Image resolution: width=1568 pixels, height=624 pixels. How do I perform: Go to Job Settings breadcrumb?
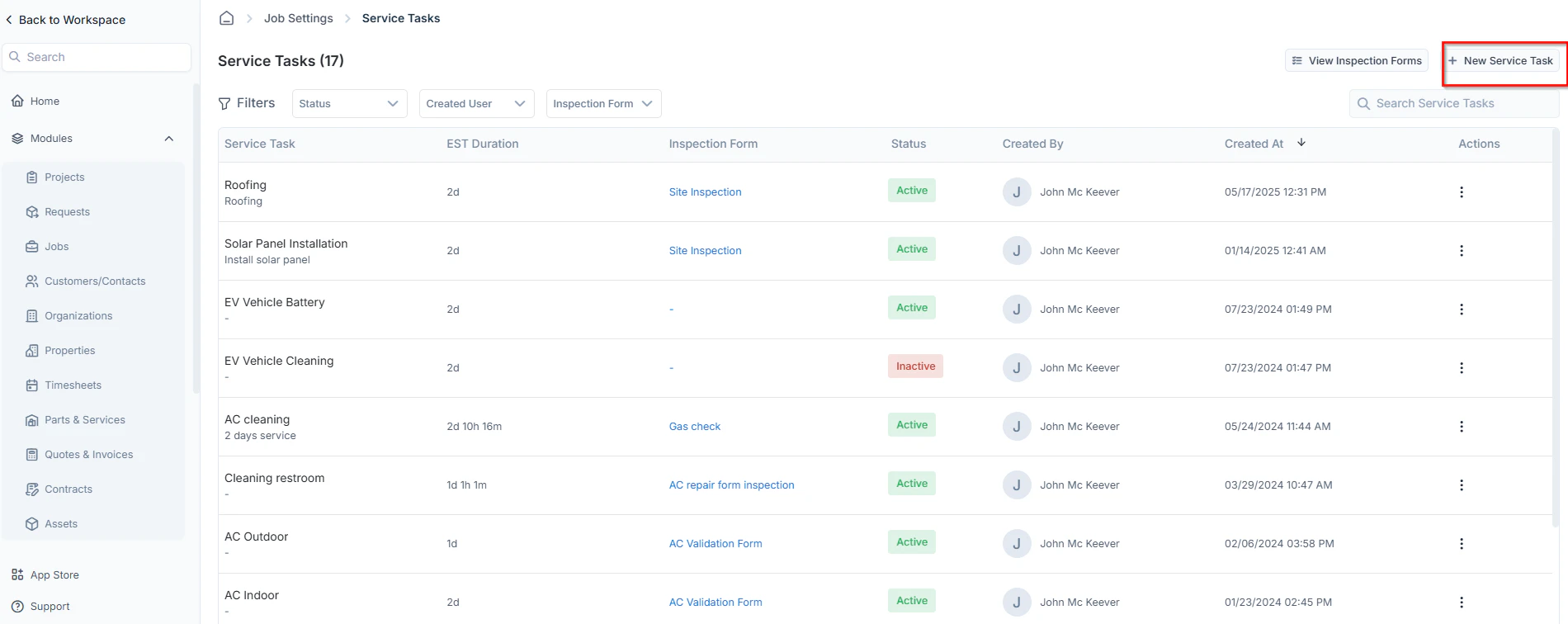point(299,18)
